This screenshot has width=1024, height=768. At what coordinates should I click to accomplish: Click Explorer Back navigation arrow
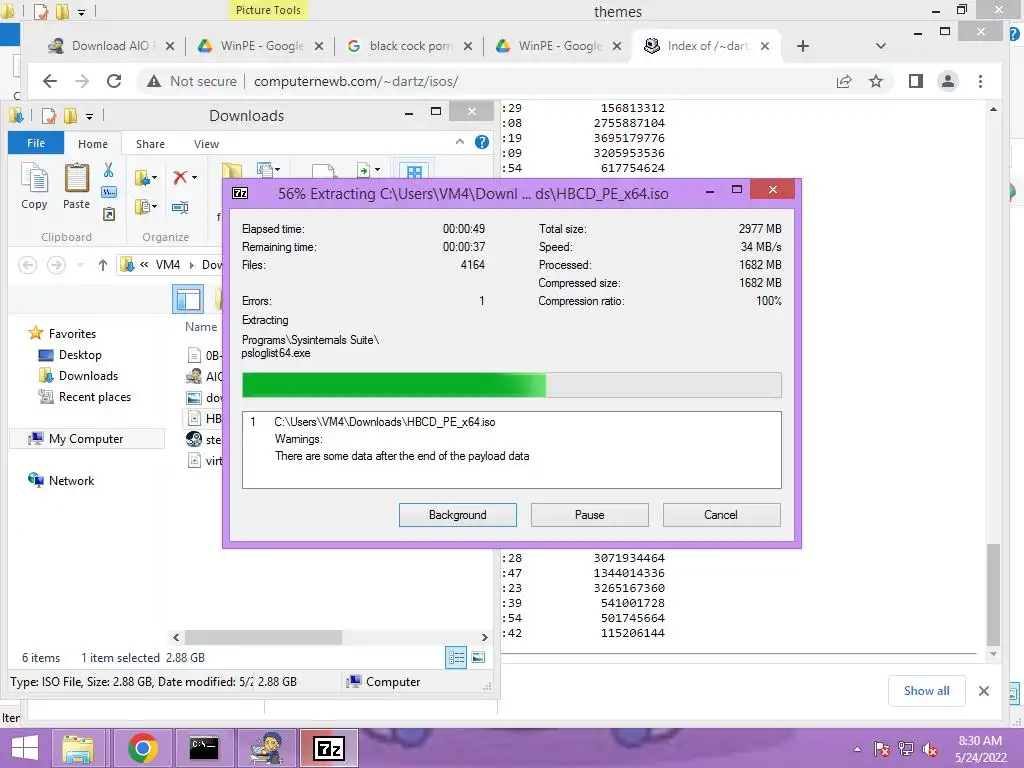[27, 264]
